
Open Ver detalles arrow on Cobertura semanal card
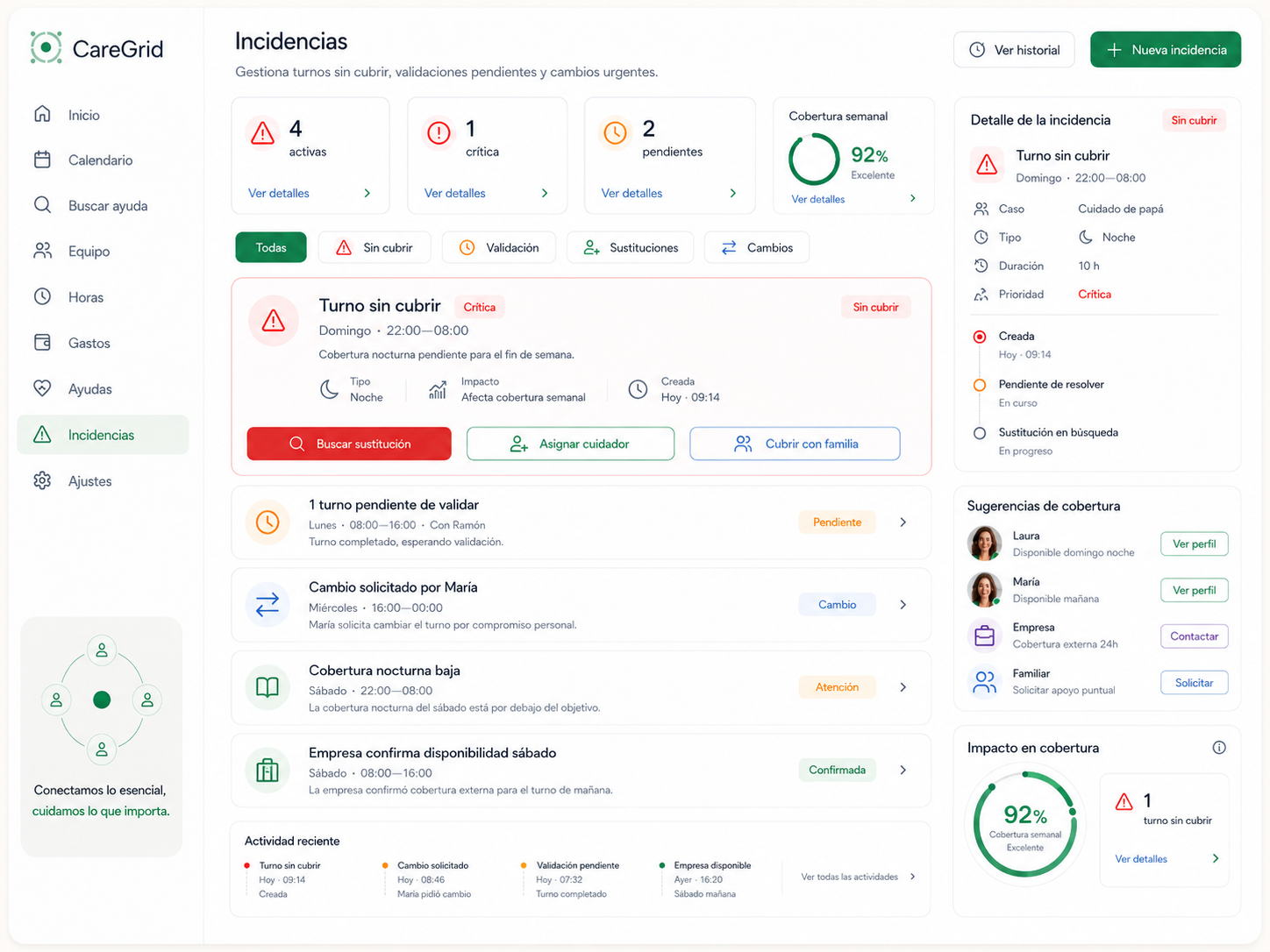[913, 198]
